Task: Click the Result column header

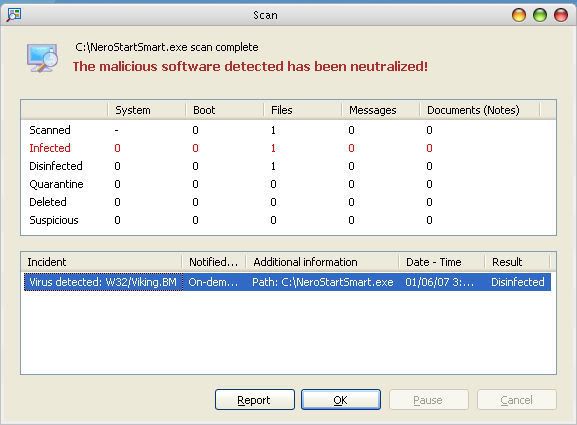Action: (517, 262)
